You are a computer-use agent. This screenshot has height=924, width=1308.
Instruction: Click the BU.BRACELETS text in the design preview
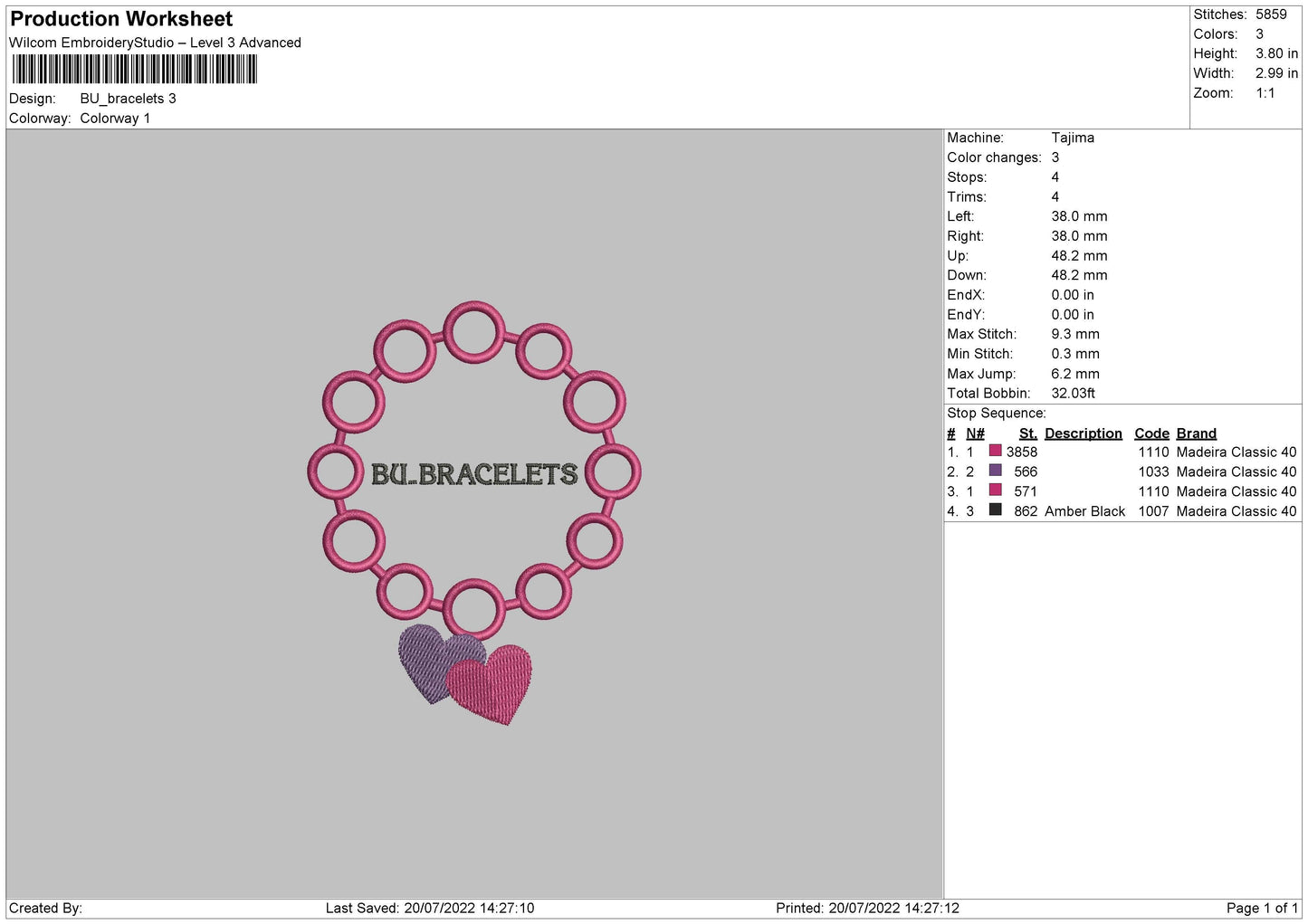click(474, 473)
